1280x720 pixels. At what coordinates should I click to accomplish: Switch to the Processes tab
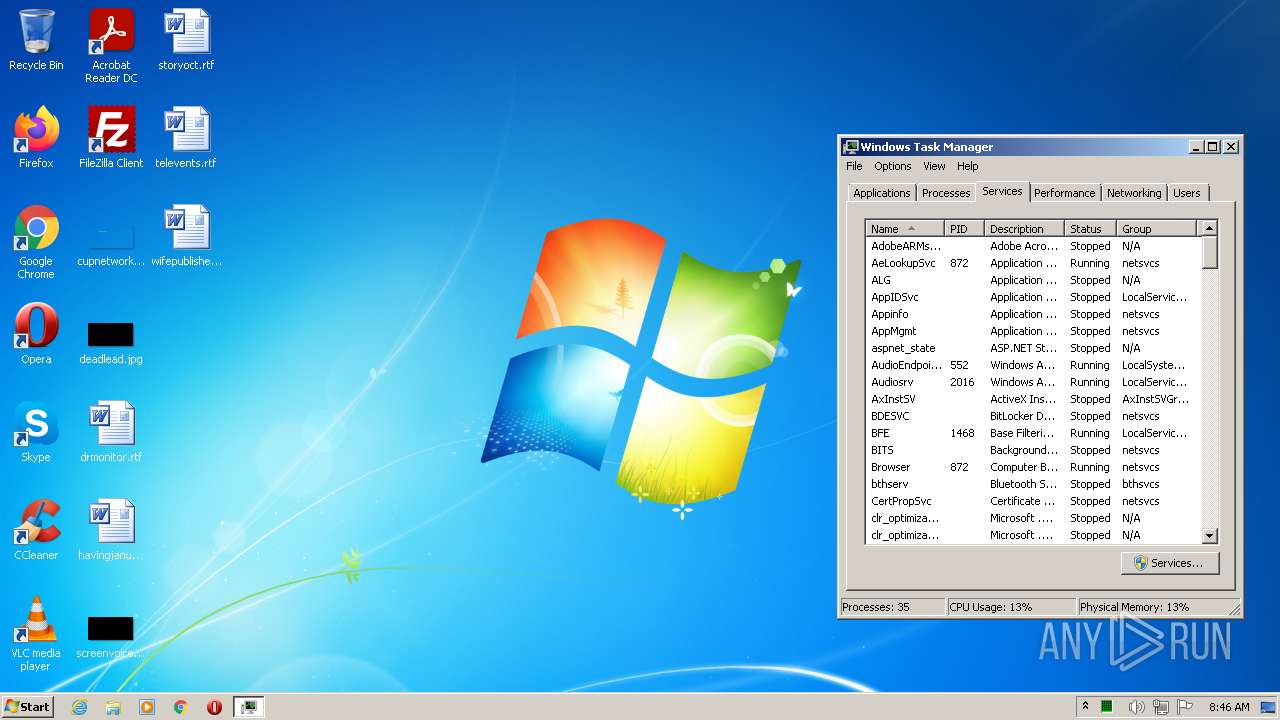[x=946, y=193]
